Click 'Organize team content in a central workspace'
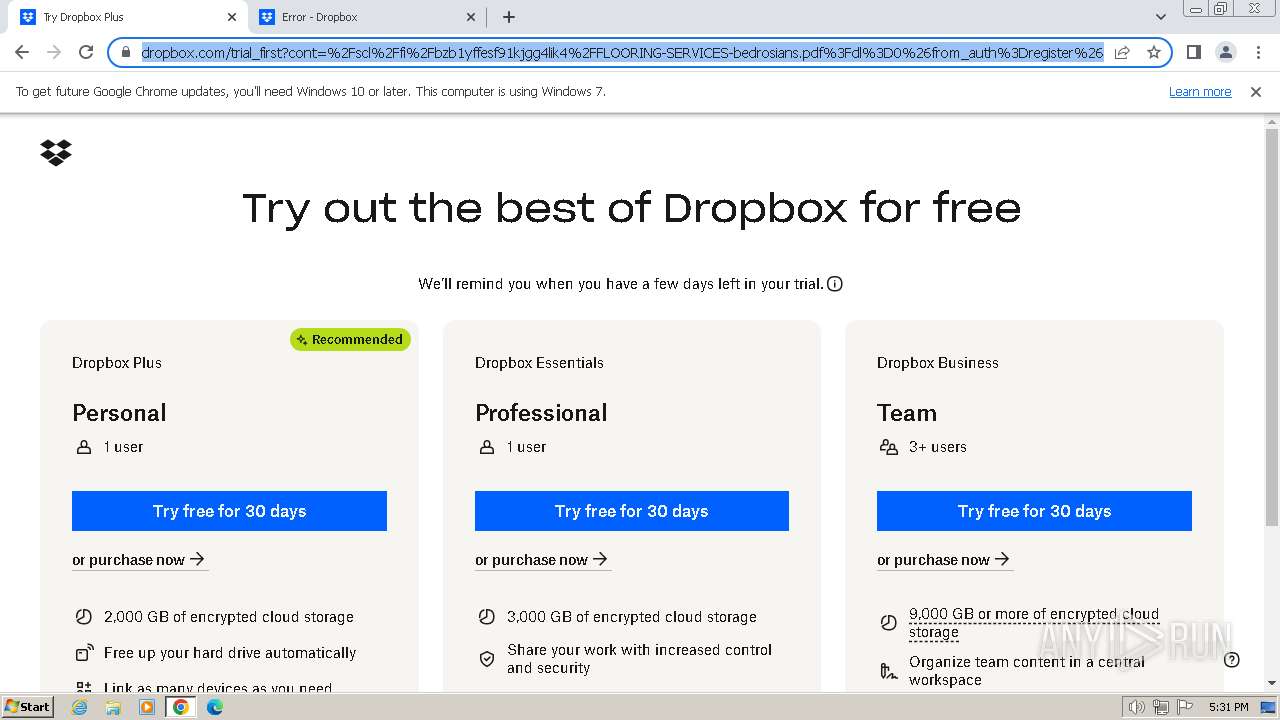 [x=1027, y=671]
